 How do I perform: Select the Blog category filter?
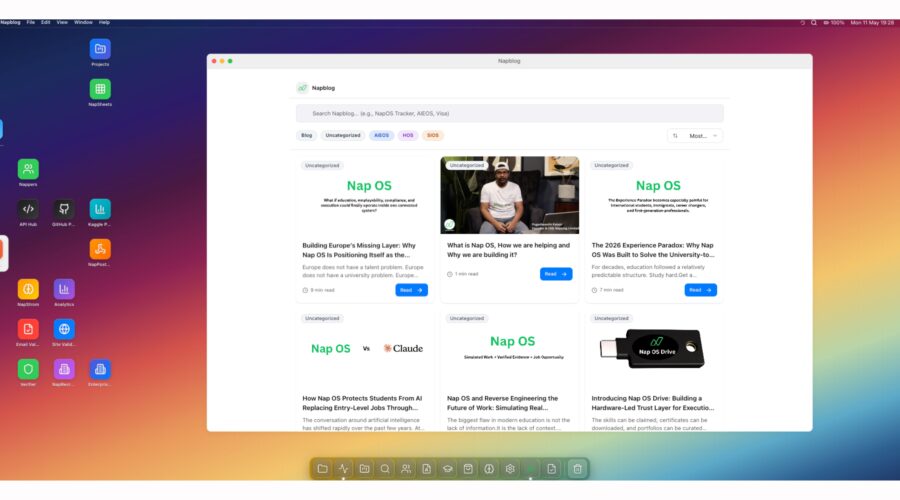307,135
